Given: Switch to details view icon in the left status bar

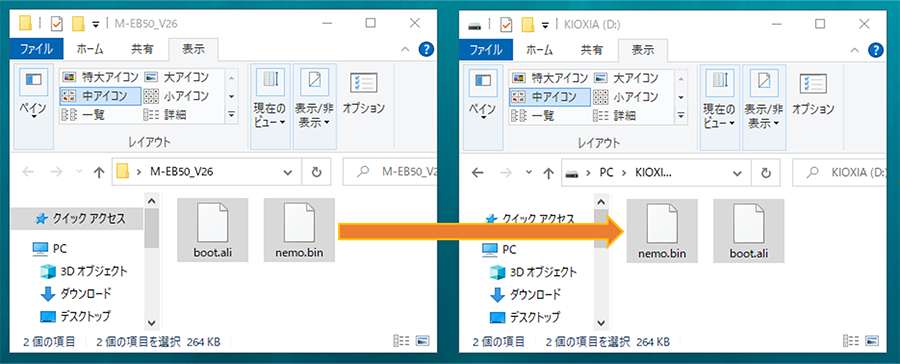Looking at the screenshot, I should [x=401, y=340].
